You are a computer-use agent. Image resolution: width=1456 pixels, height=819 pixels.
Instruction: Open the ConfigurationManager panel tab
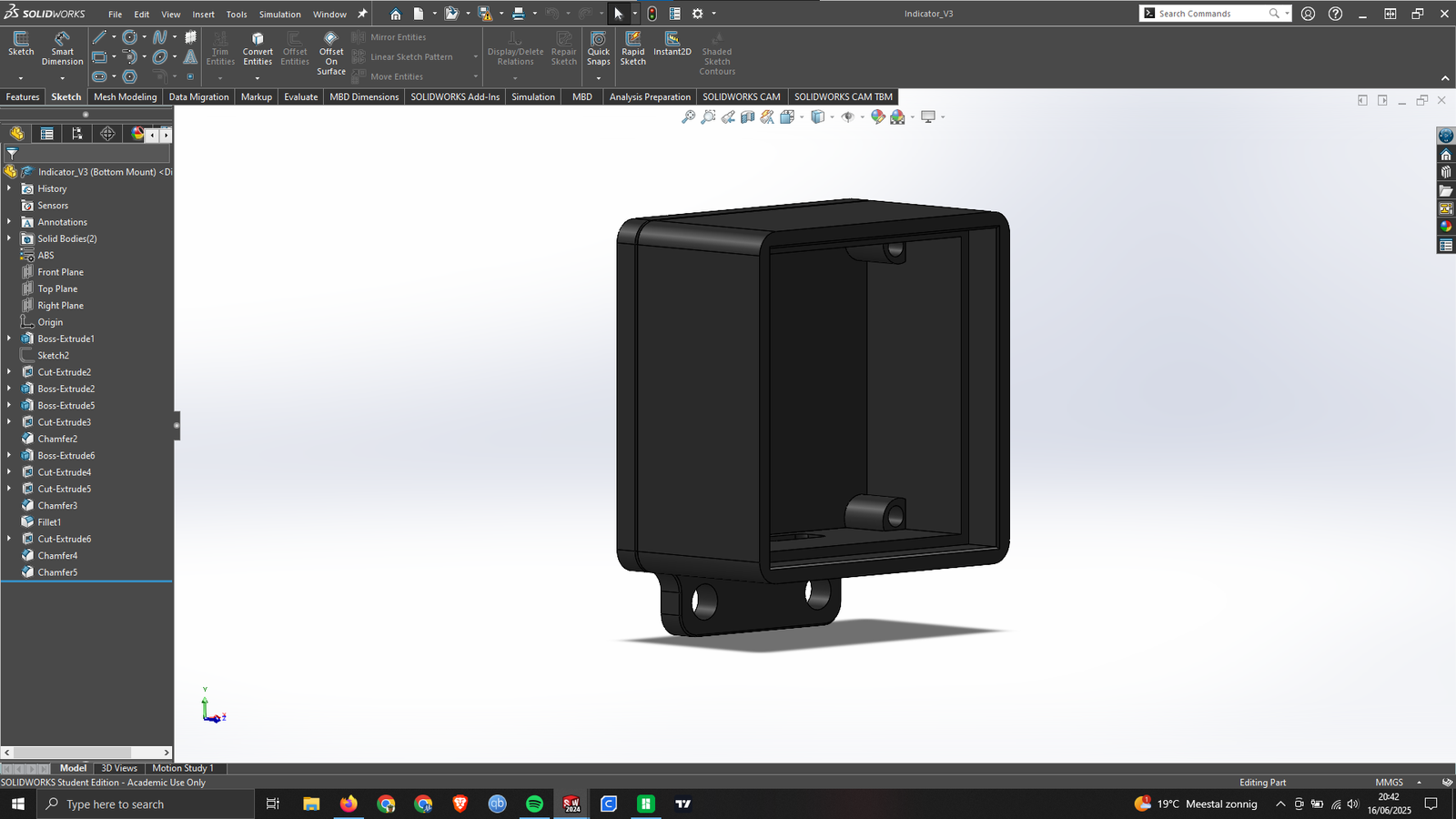77,134
